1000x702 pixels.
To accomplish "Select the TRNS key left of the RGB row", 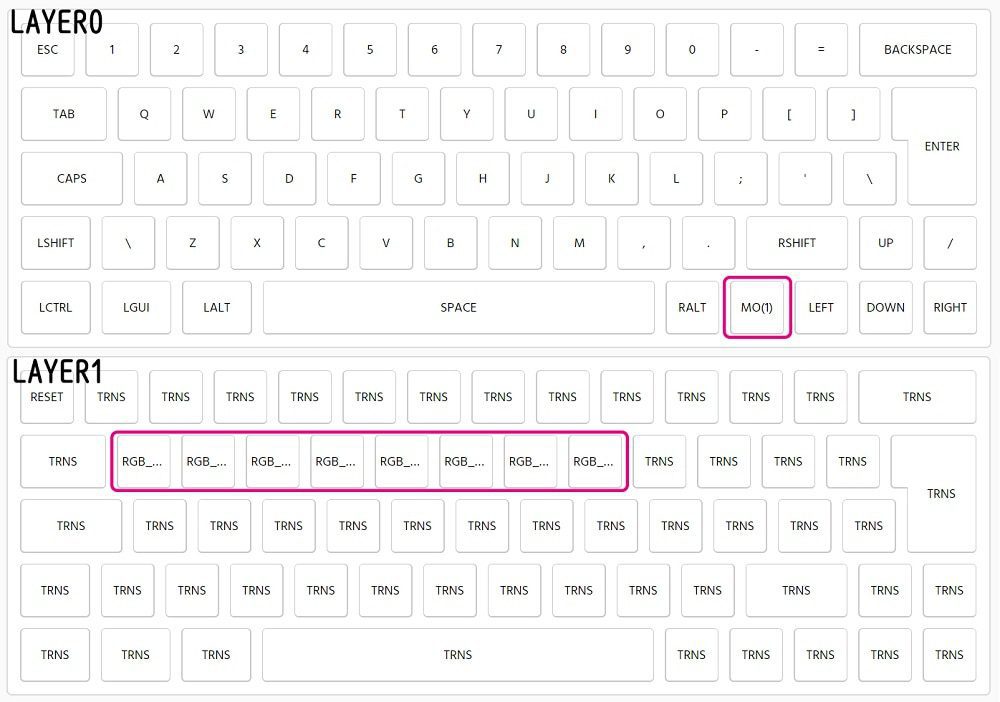I will 63,461.
